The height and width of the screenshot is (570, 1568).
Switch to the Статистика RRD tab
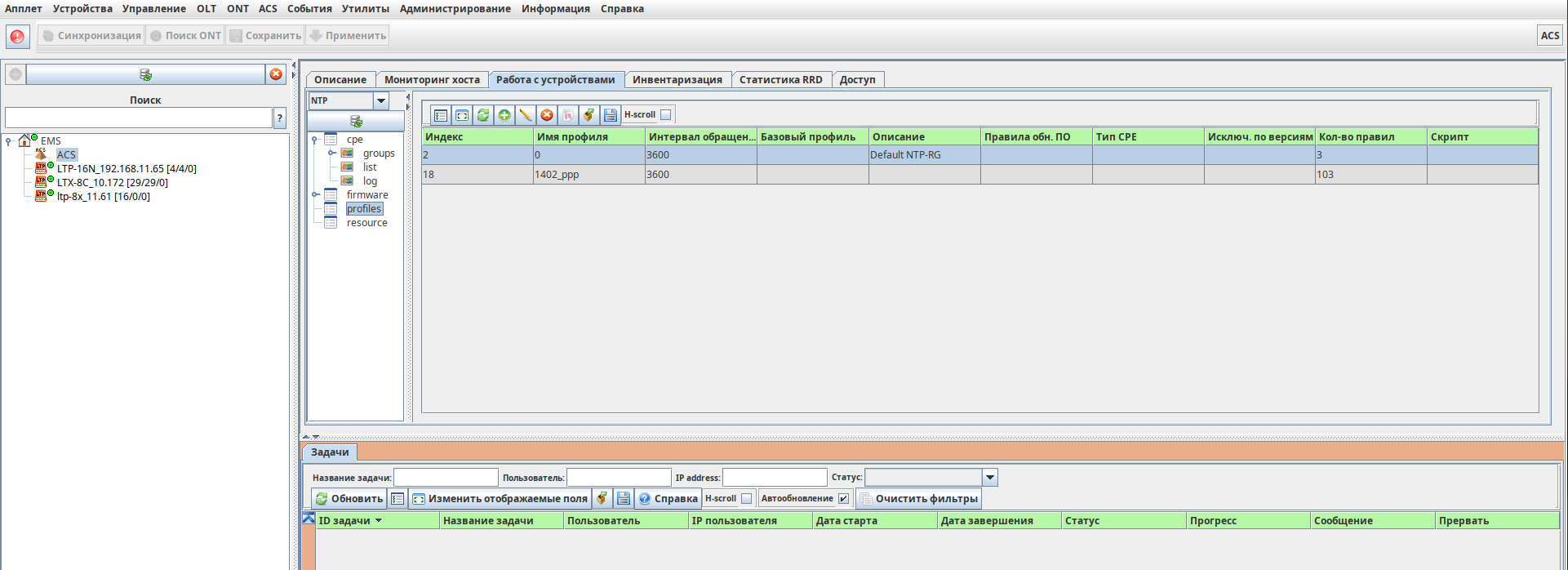tap(781, 79)
